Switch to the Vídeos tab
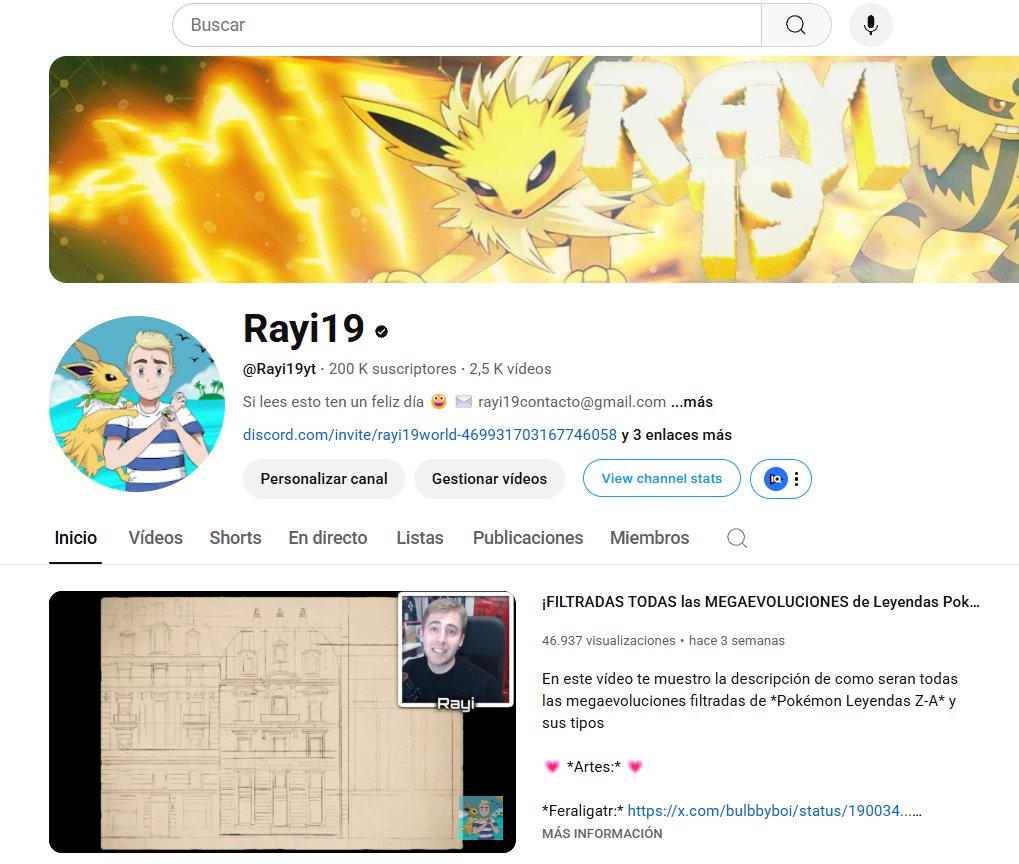 coord(155,538)
